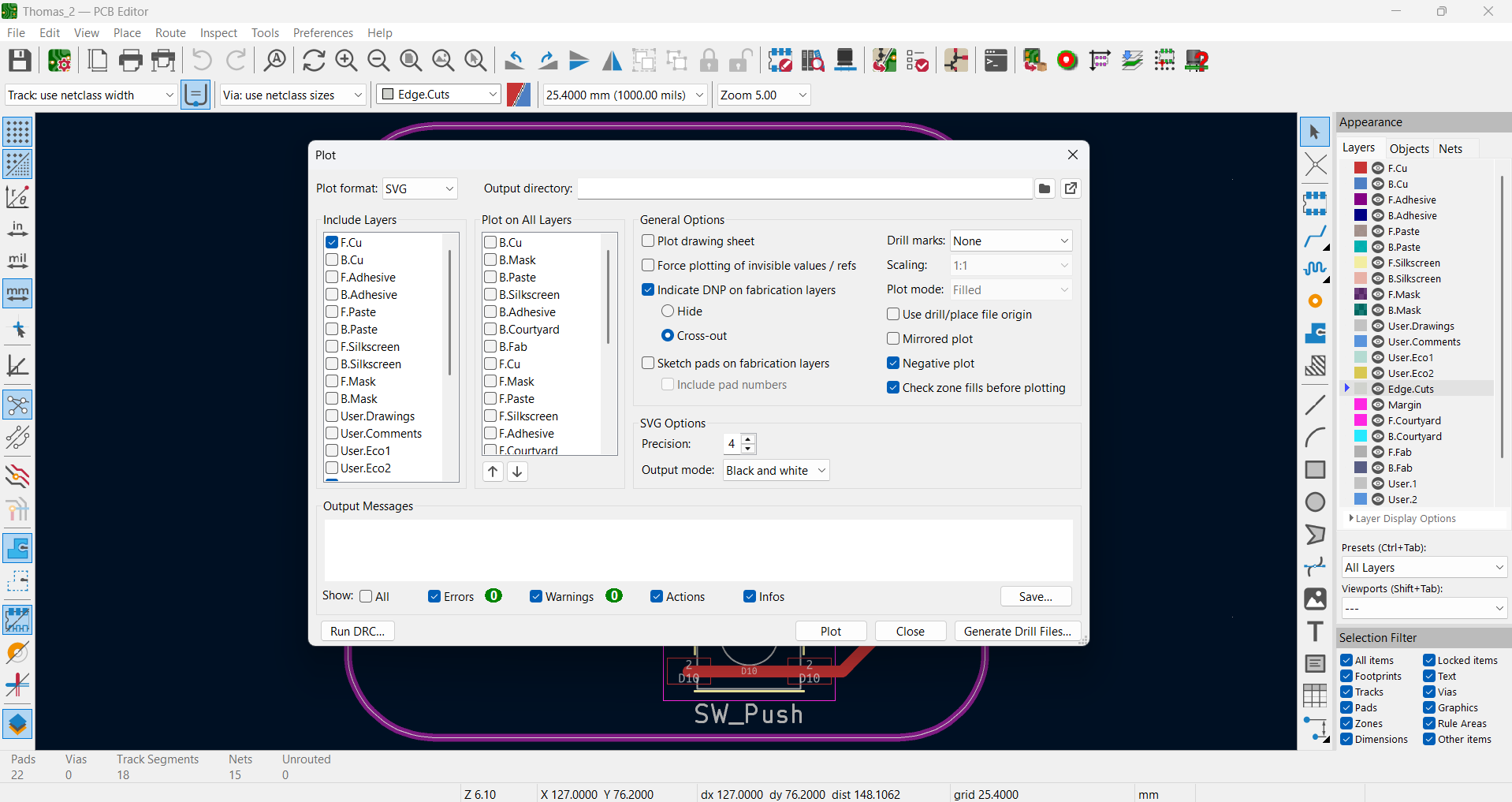1512x802 pixels.
Task: Open the Route menu
Action: [x=170, y=32]
